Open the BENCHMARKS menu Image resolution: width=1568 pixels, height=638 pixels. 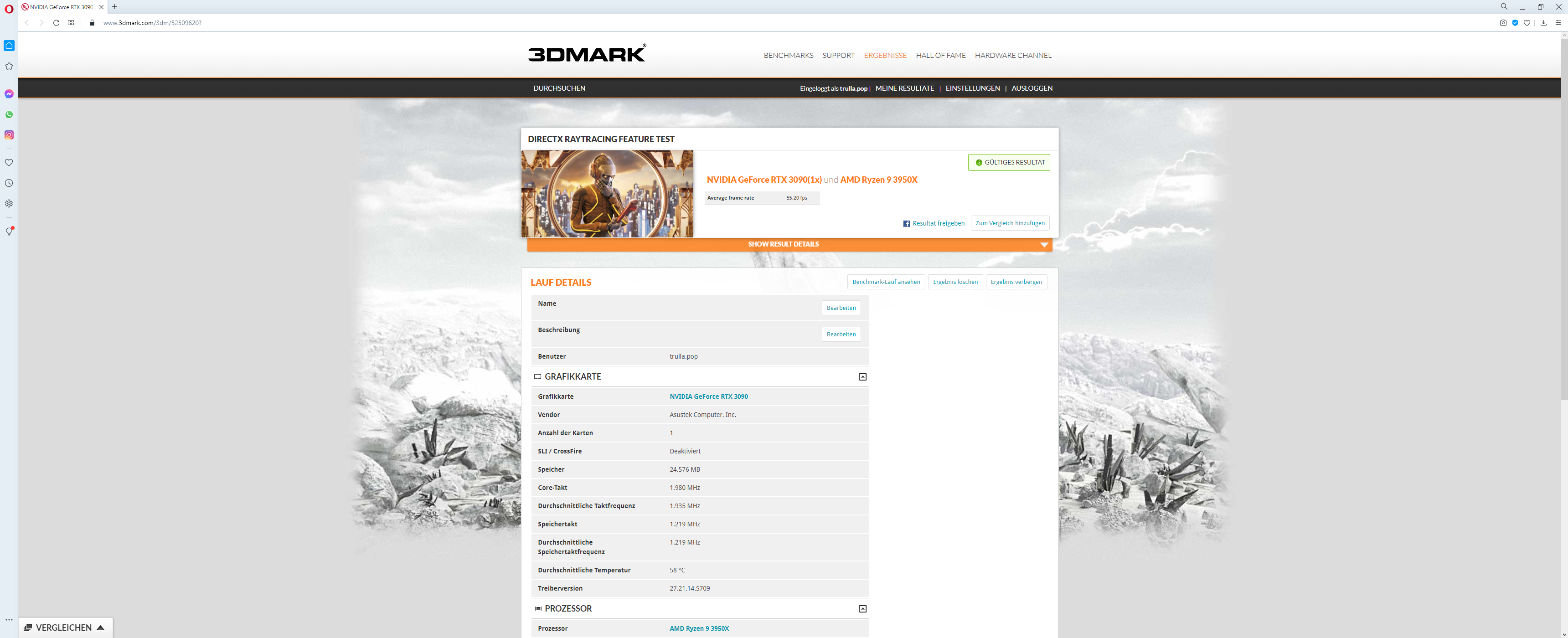[x=788, y=56]
